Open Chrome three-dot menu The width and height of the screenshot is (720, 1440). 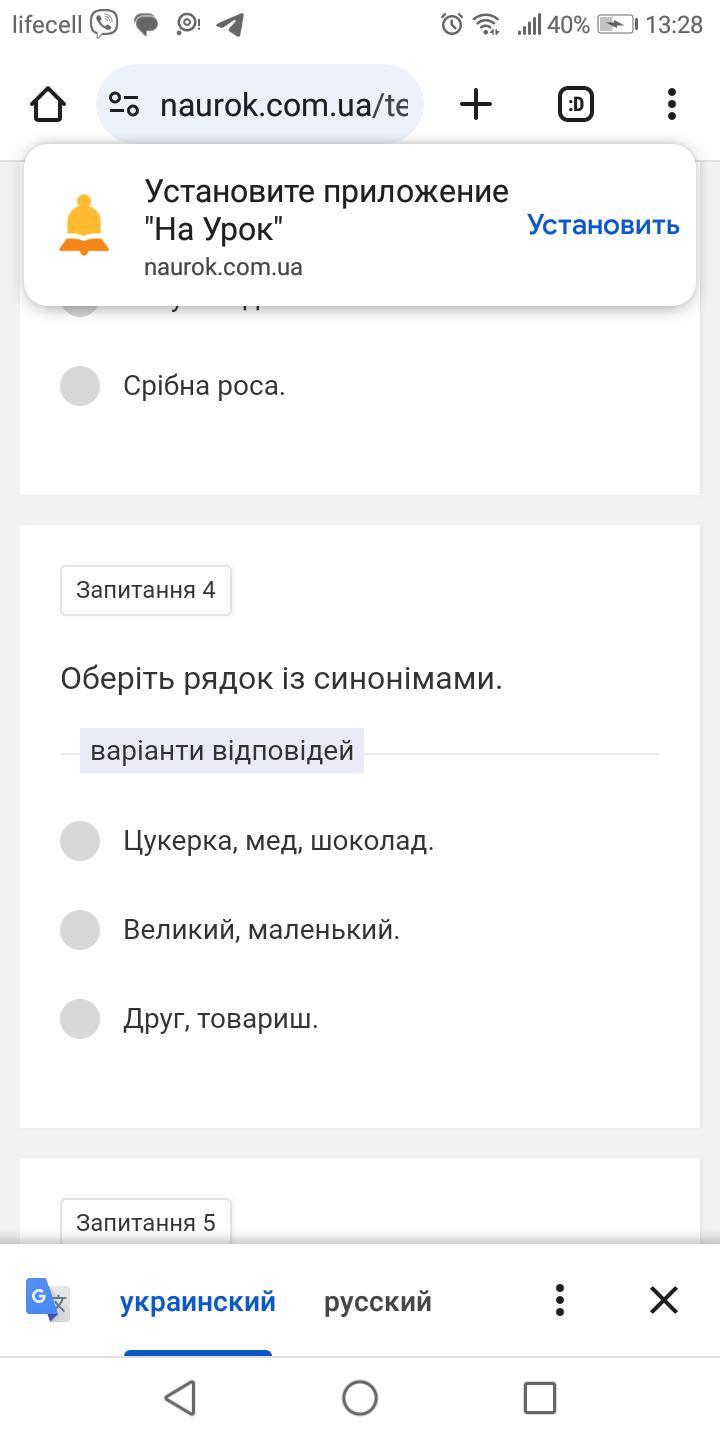tap(671, 104)
